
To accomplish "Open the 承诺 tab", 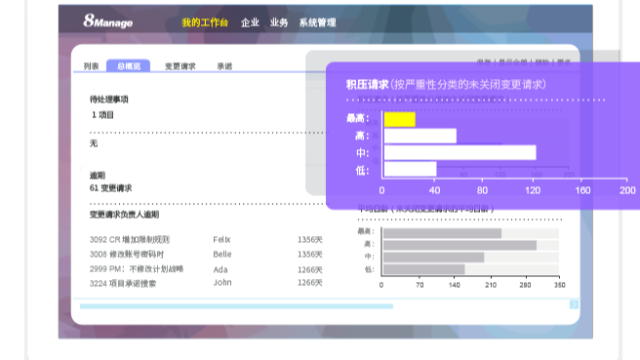I will (x=224, y=66).
